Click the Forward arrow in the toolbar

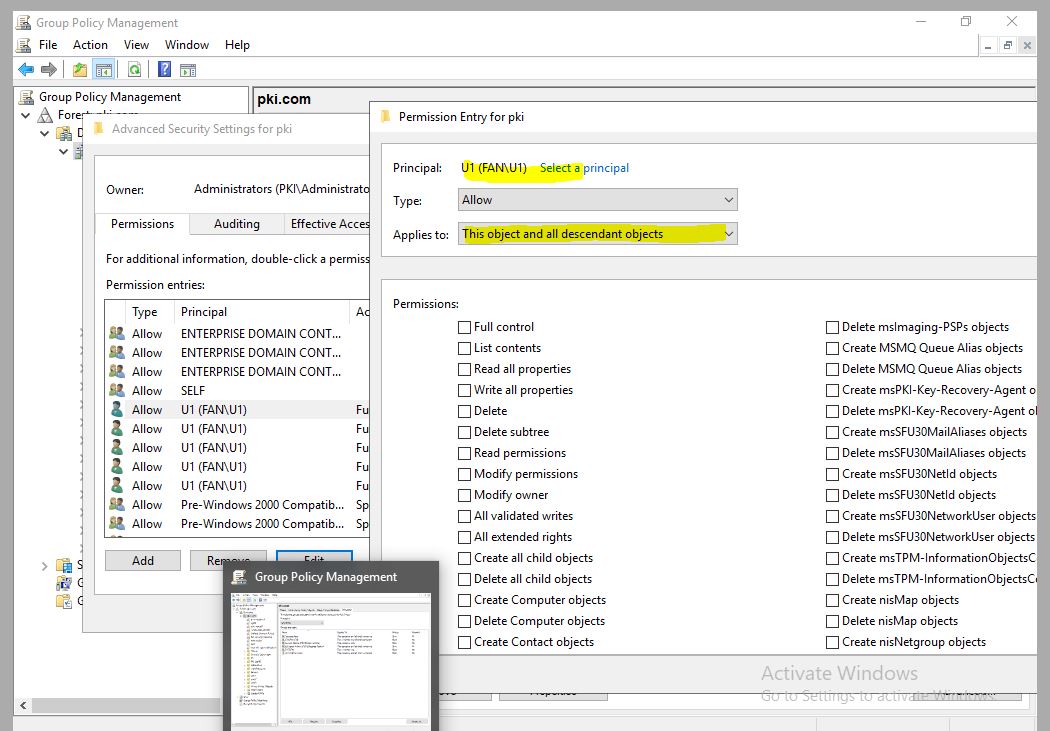coord(48,70)
